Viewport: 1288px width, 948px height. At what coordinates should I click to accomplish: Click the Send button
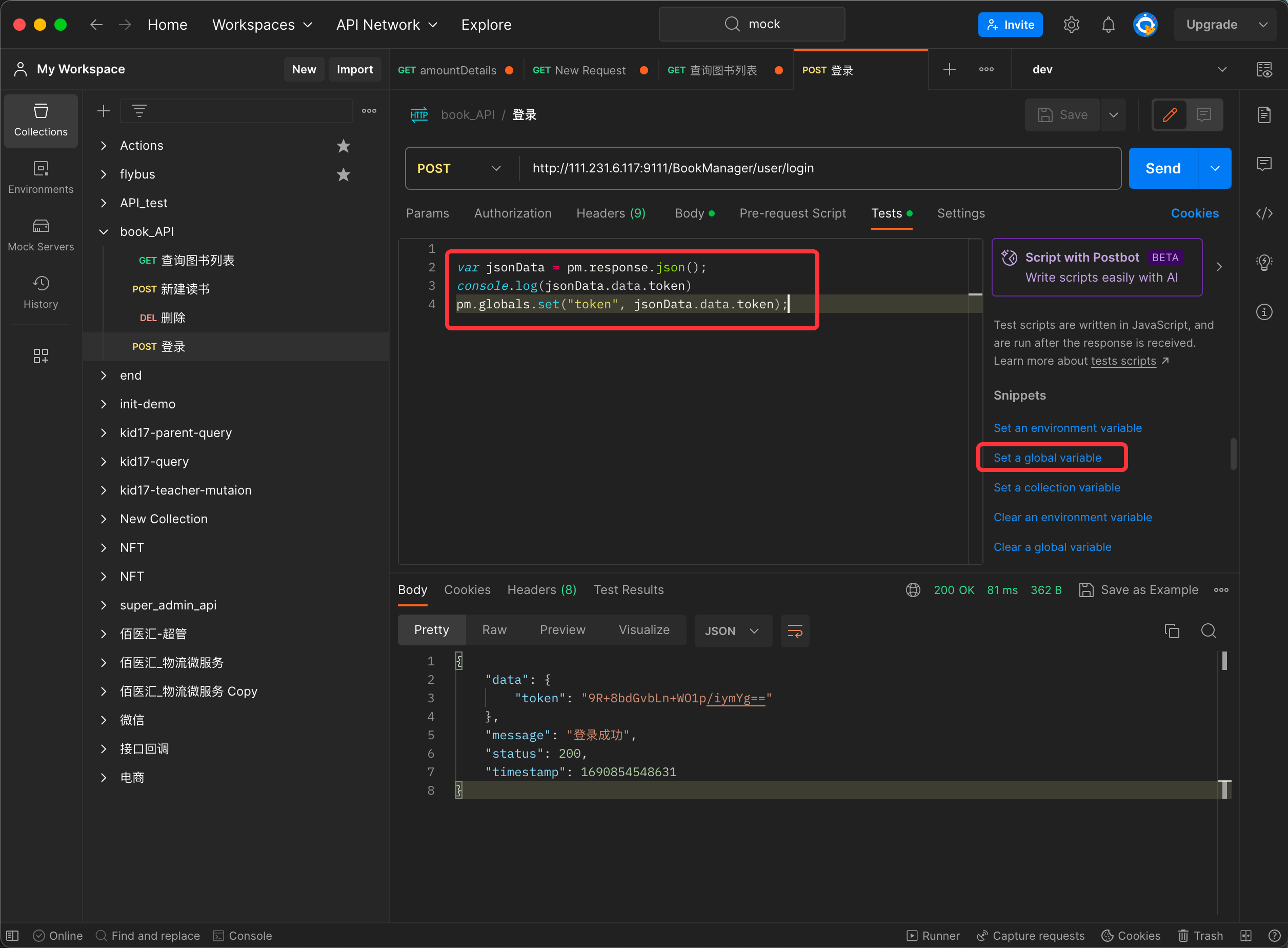[1162, 168]
